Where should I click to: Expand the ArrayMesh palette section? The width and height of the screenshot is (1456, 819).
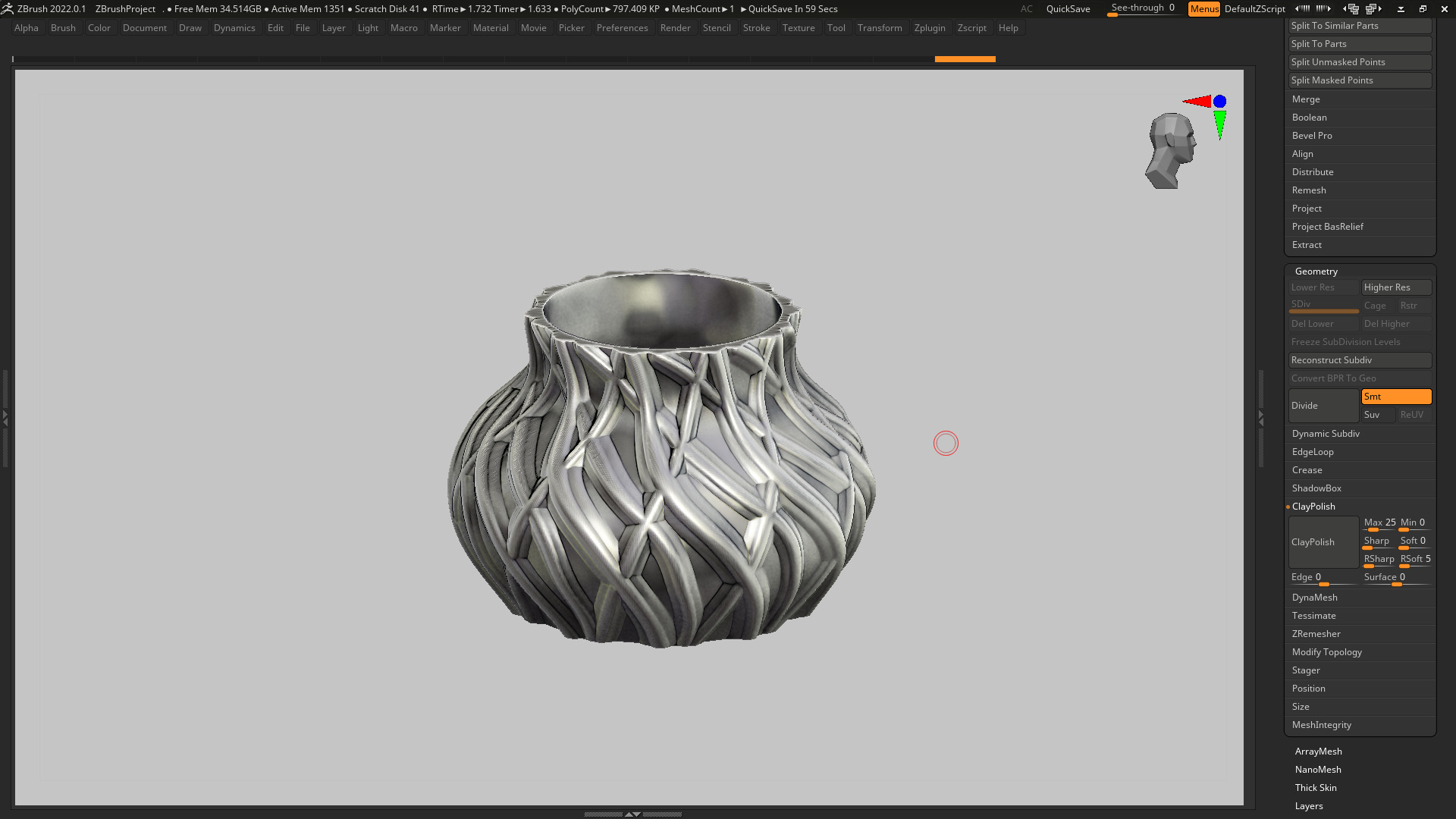(1318, 752)
